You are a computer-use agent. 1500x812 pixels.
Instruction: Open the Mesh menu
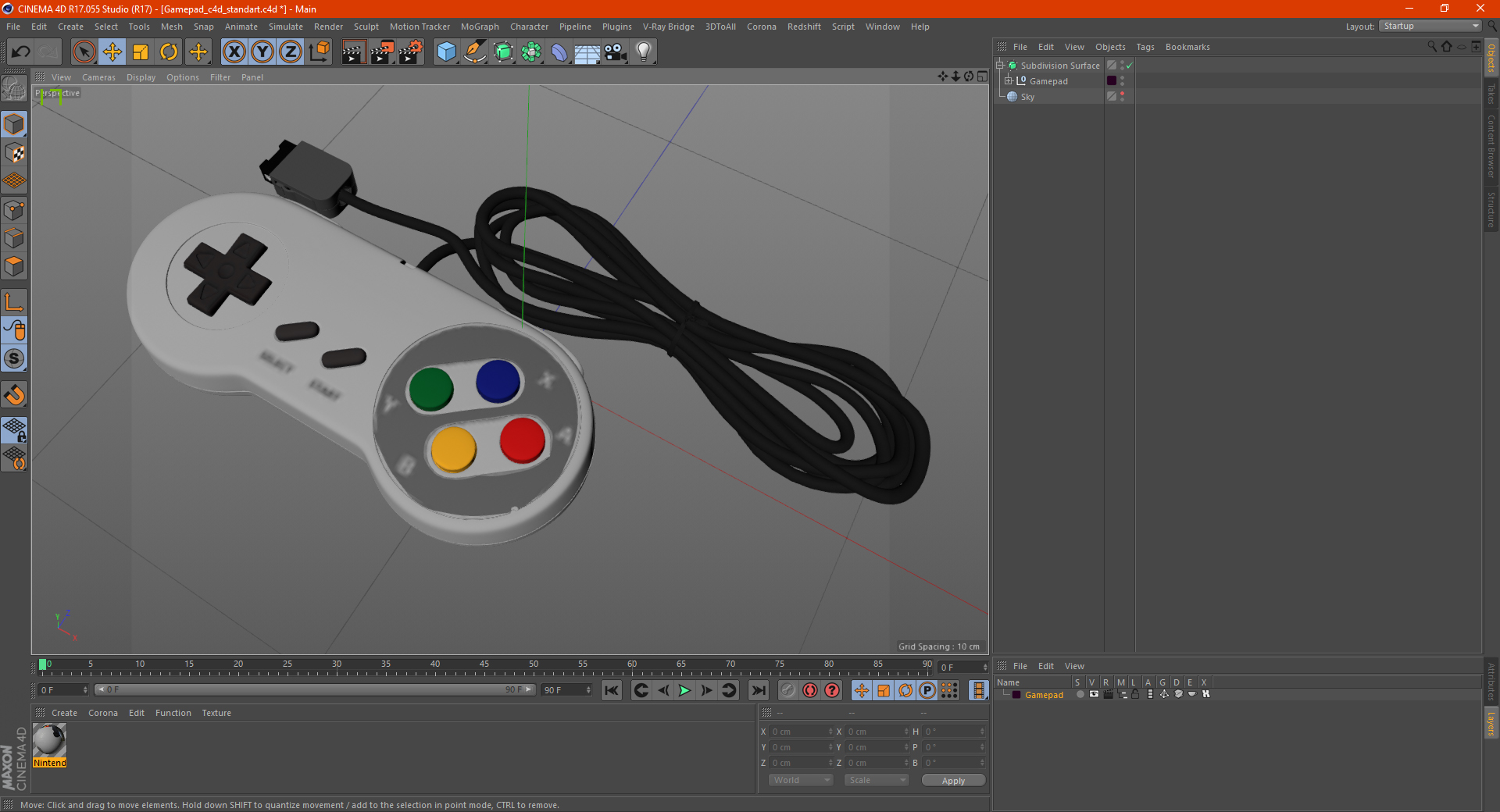click(172, 27)
